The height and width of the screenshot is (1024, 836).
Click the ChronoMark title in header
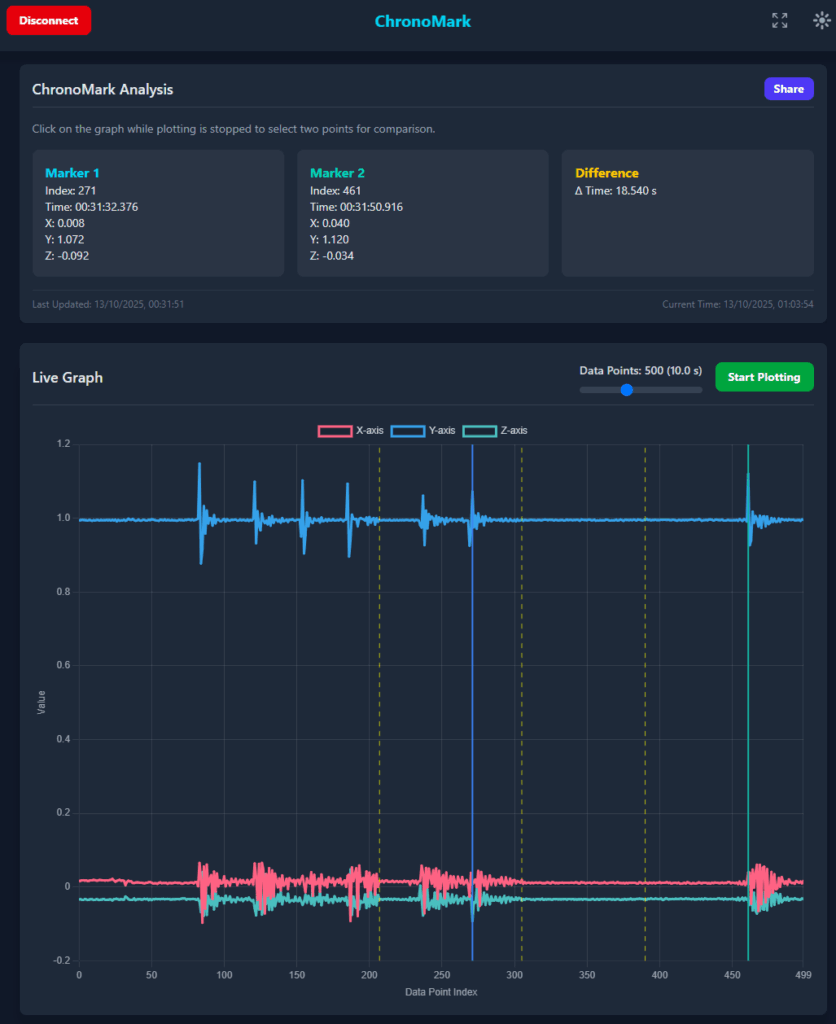coord(422,21)
